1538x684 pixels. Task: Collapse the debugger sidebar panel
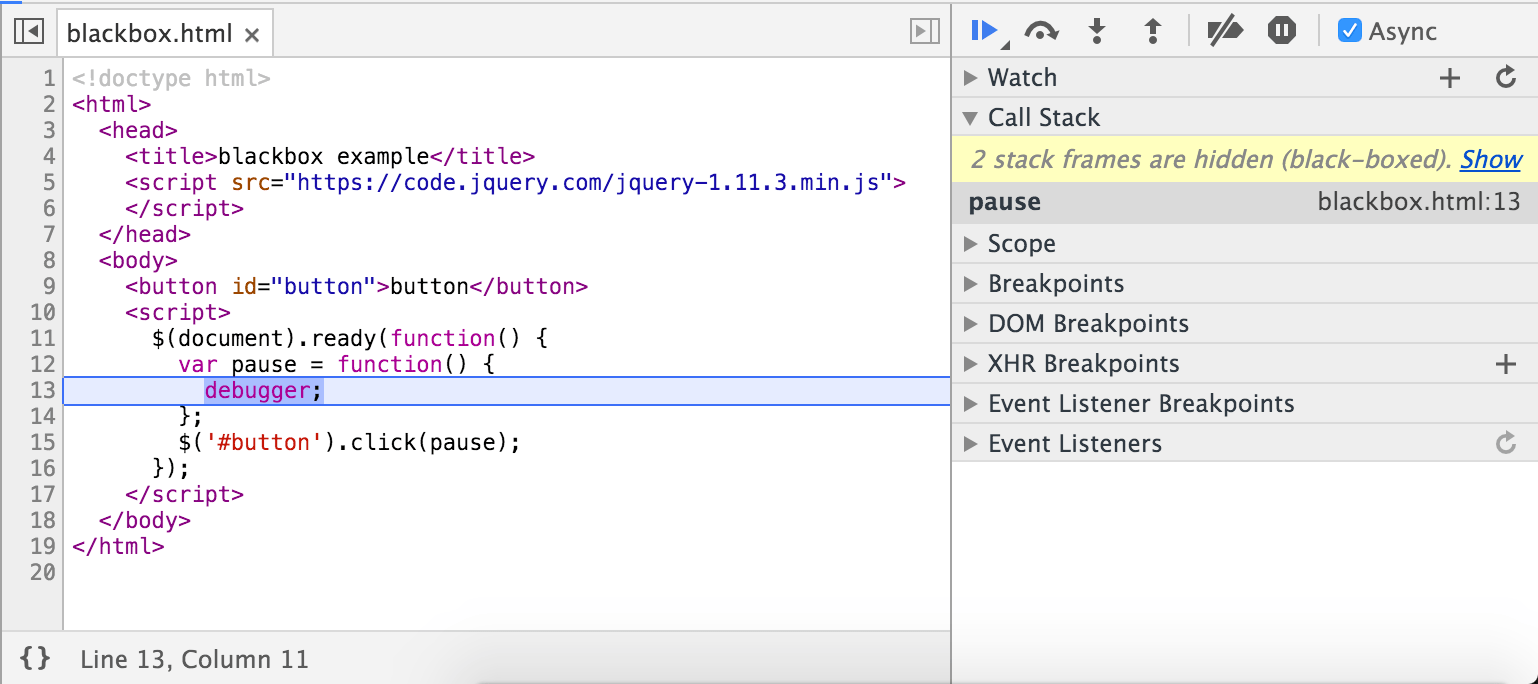click(x=924, y=33)
